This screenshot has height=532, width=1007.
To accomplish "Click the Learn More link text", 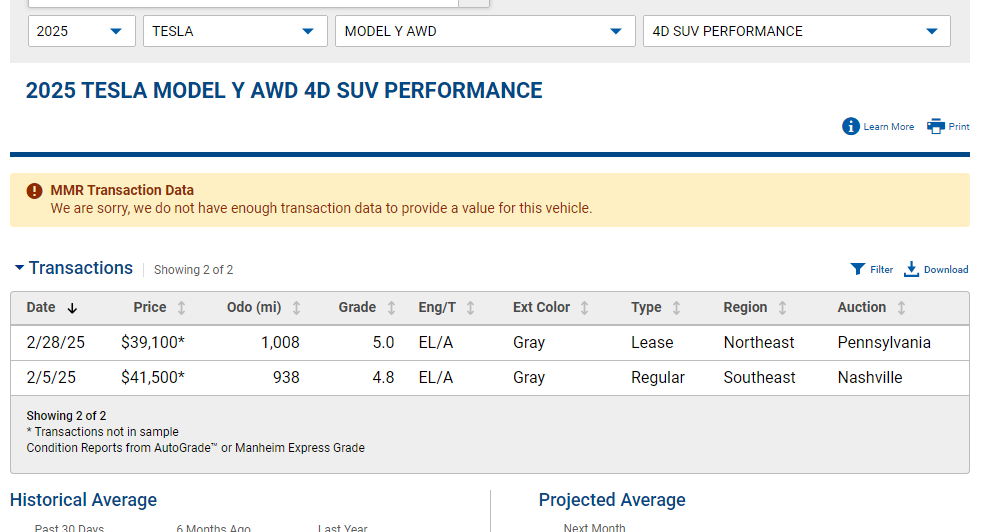I will click(888, 127).
